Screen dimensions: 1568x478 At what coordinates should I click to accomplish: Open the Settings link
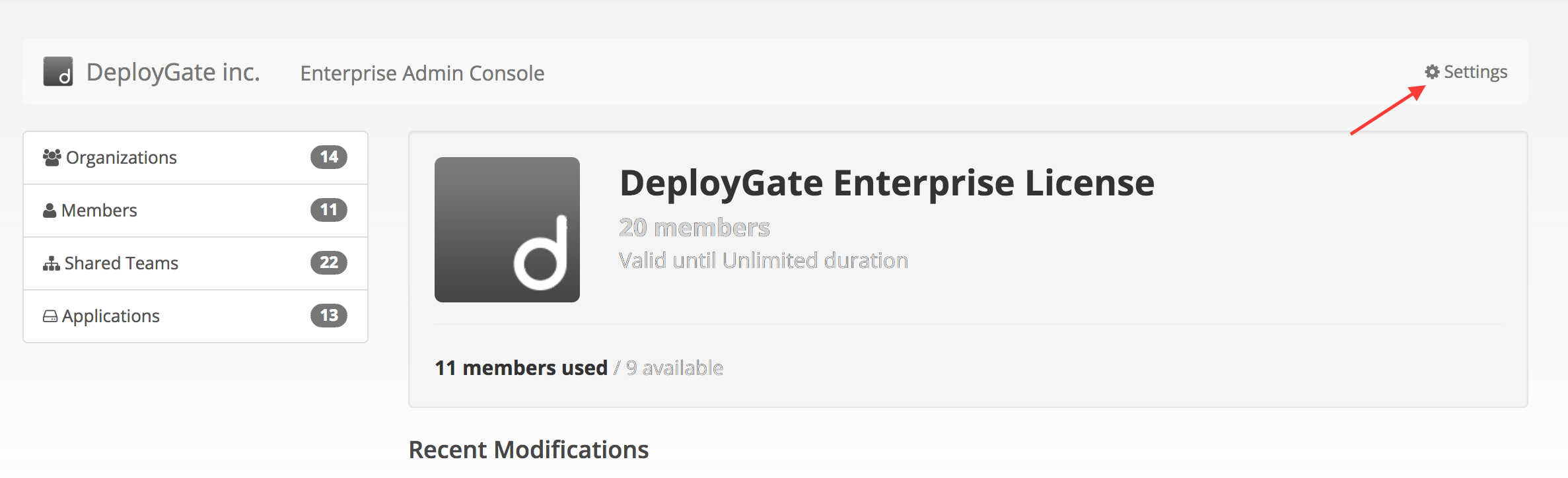[x=1466, y=71]
